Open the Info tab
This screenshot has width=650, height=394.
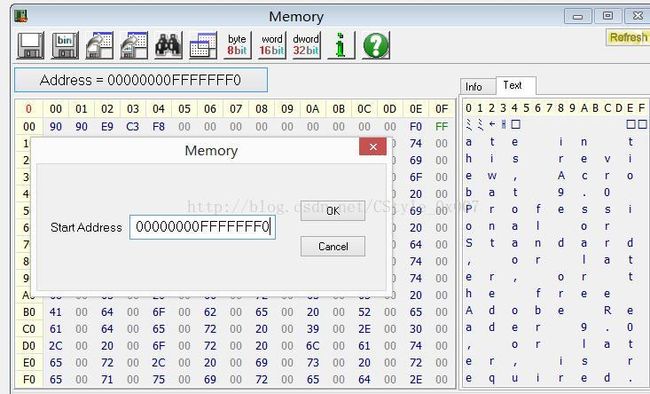pos(474,87)
